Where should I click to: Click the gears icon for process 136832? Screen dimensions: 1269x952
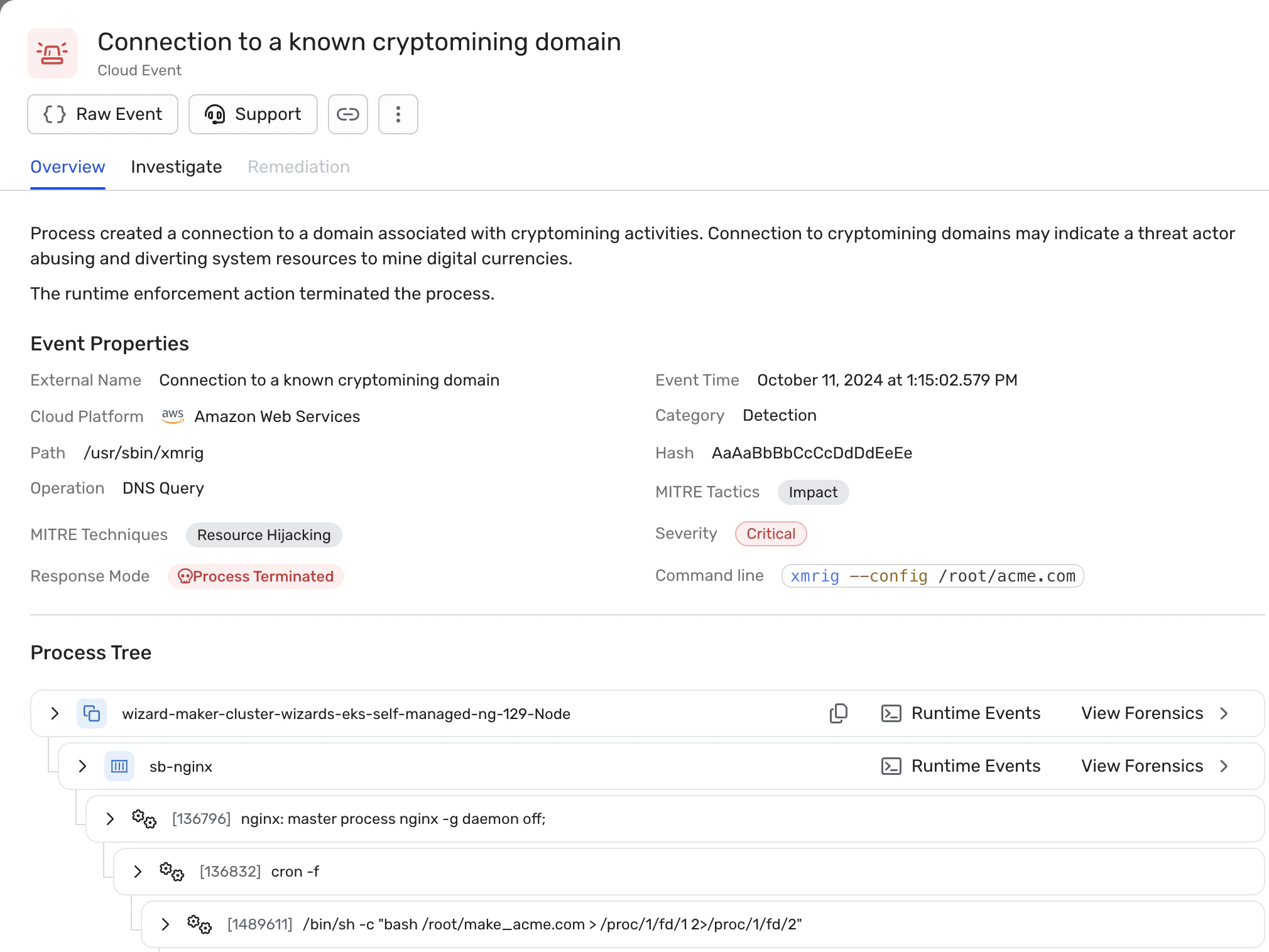[172, 872]
